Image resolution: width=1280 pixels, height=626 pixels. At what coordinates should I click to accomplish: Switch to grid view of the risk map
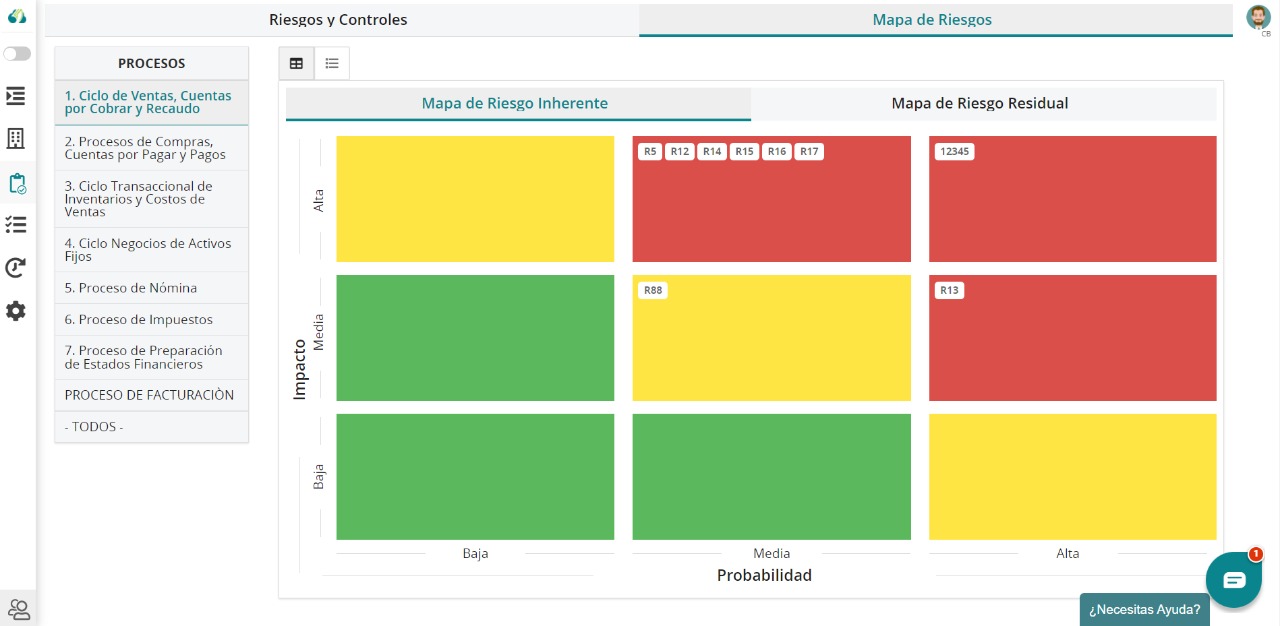coord(296,63)
